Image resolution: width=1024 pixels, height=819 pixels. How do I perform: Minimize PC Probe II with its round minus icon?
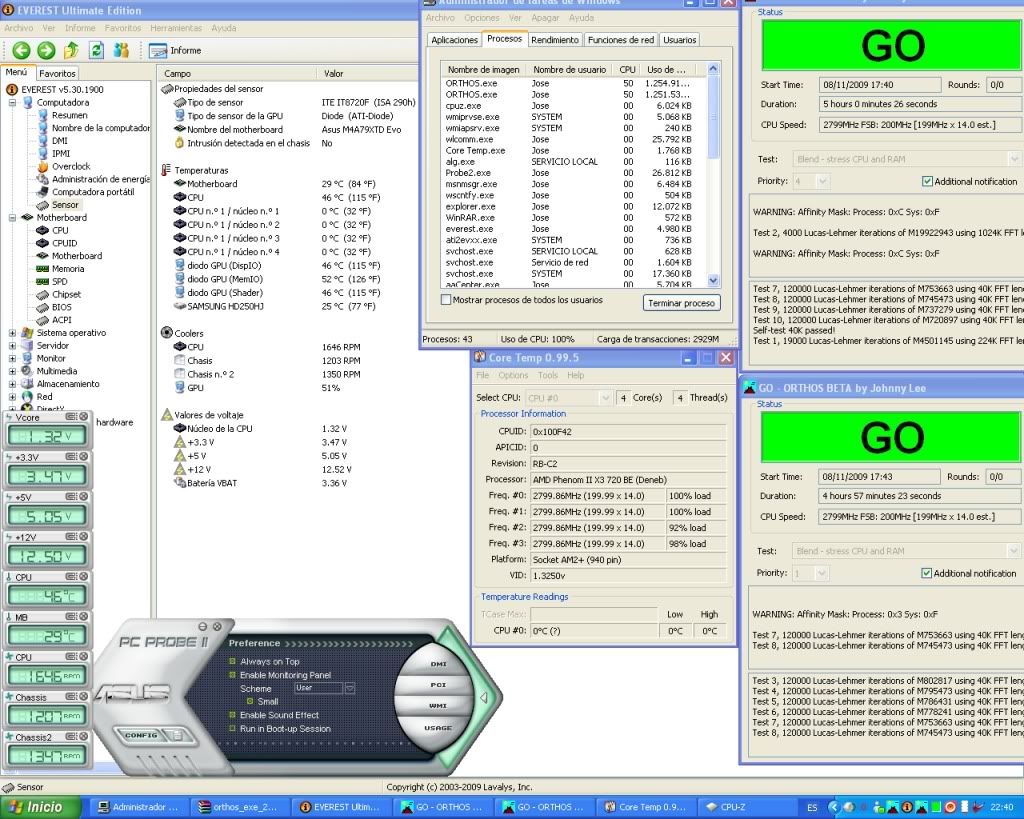(x=202, y=626)
